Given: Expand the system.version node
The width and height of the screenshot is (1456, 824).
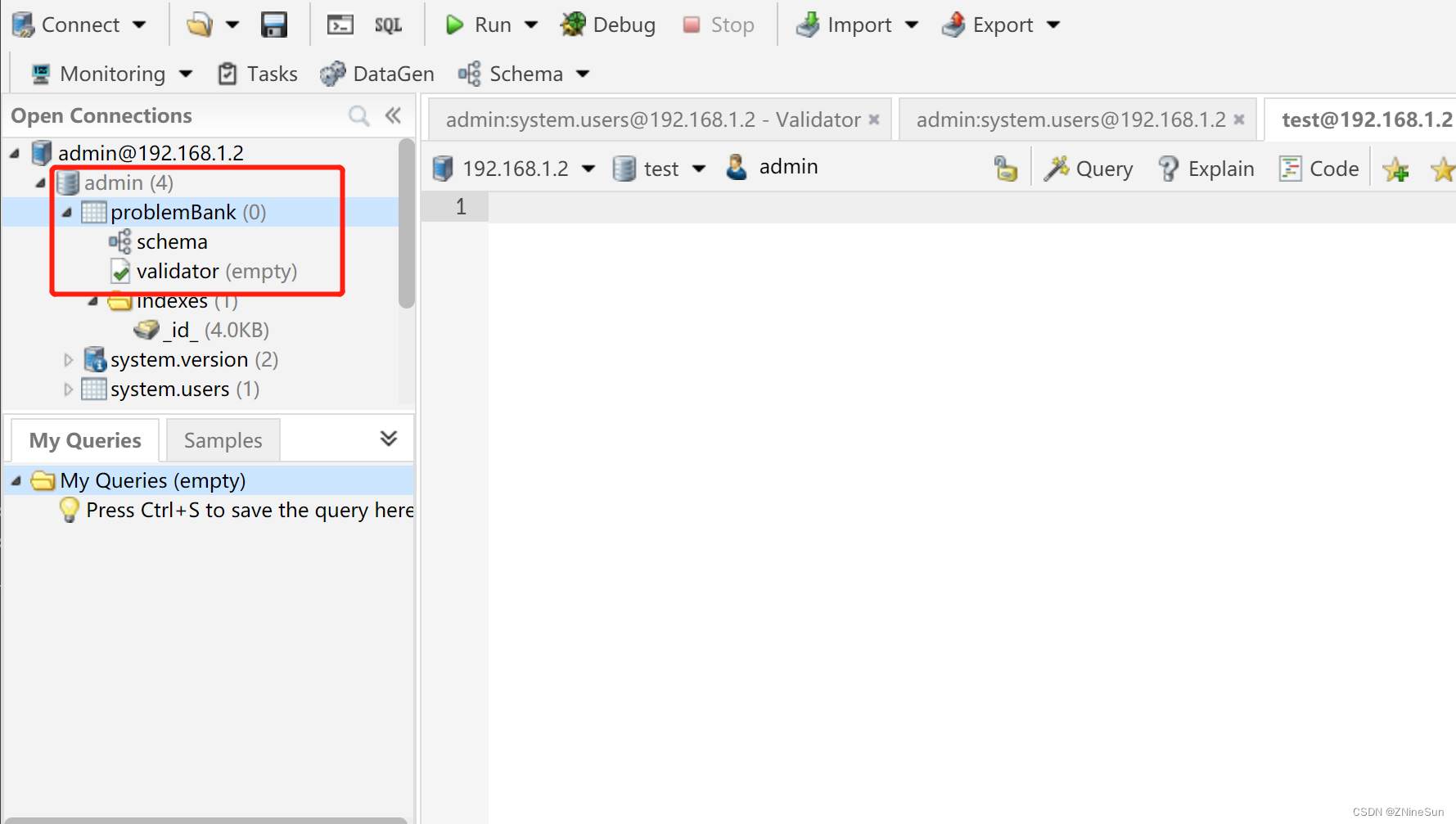Looking at the screenshot, I should [69, 359].
